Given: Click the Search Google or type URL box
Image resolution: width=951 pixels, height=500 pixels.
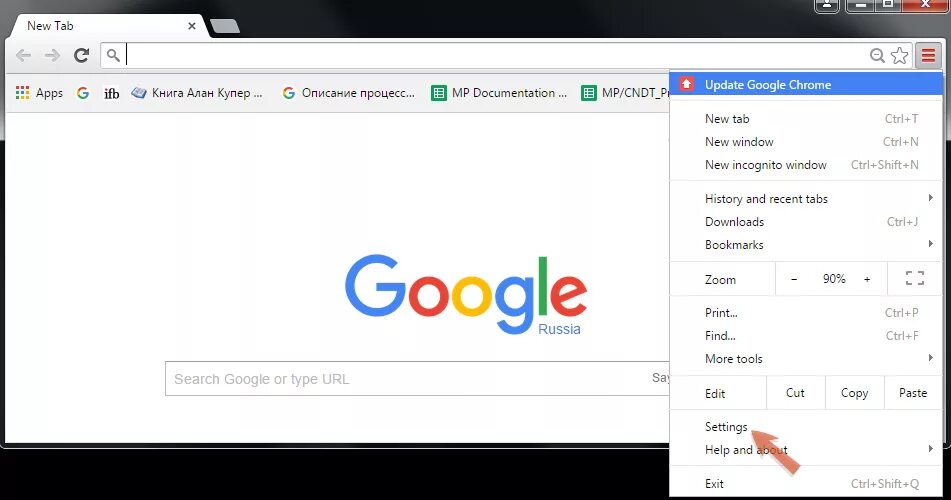Looking at the screenshot, I should pos(417,379).
